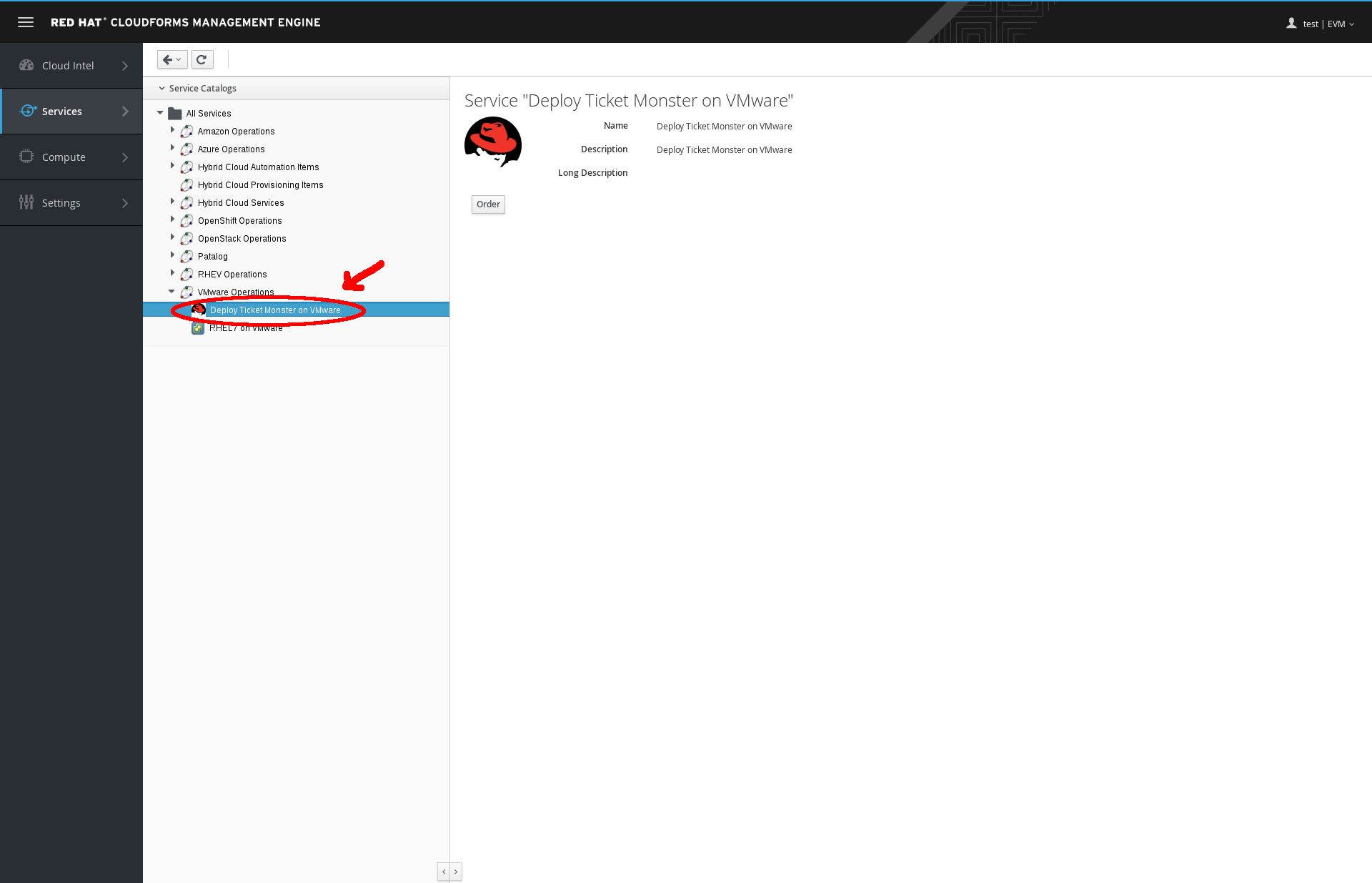Collapse the Service Catalogs accordion
This screenshot has height=883, width=1372.
coord(162,89)
